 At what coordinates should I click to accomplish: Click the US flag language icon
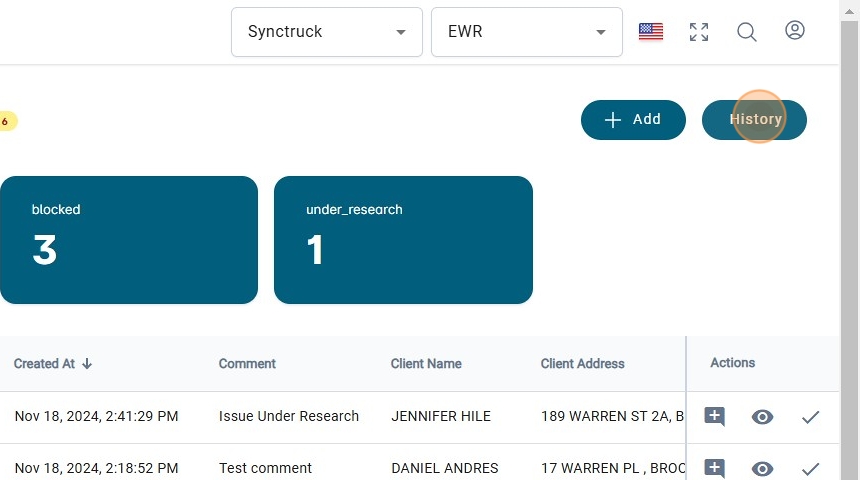[x=651, y=32]
